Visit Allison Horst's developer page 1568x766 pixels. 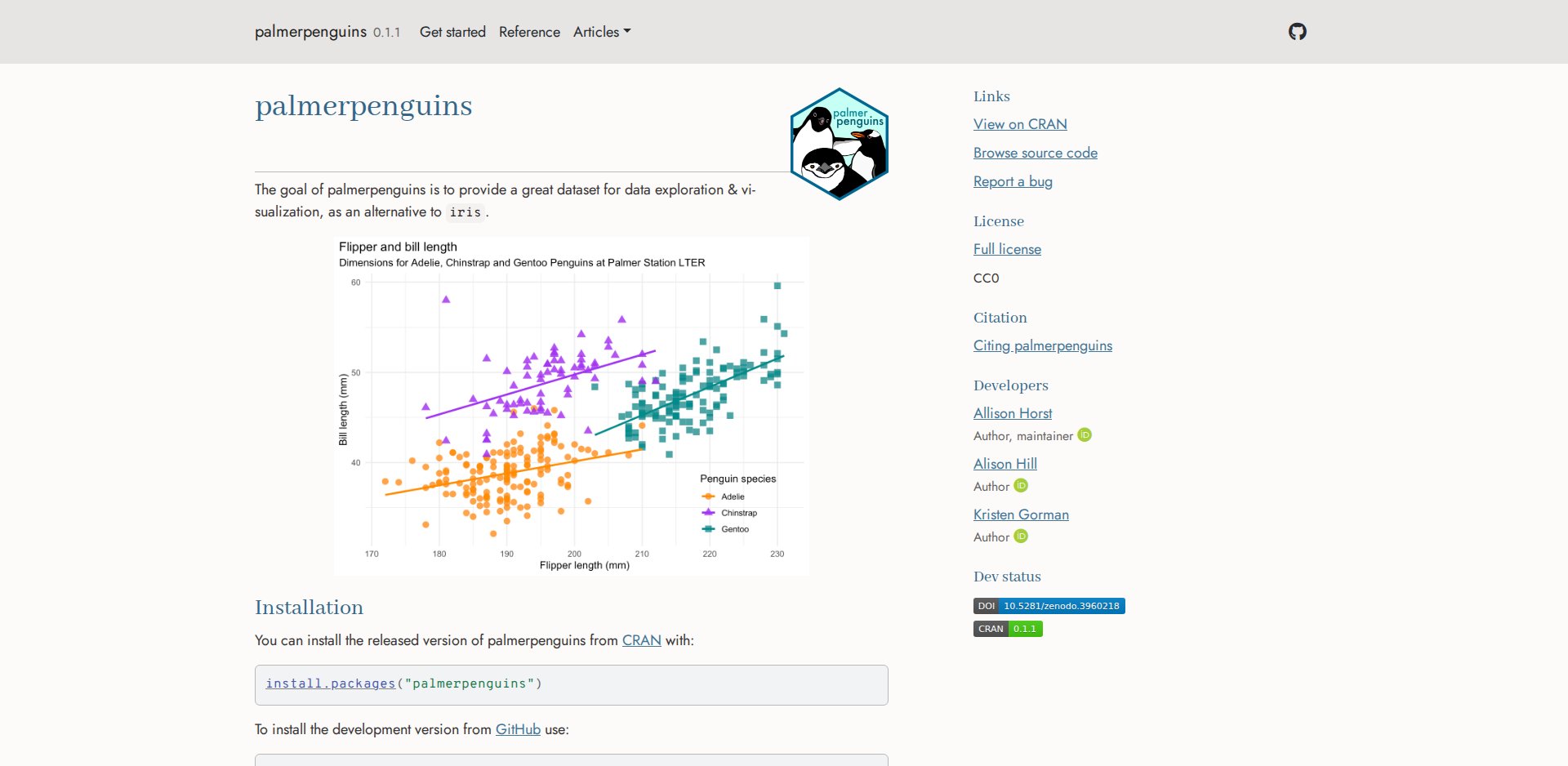pyautogui.click(x=1013, y=413)
